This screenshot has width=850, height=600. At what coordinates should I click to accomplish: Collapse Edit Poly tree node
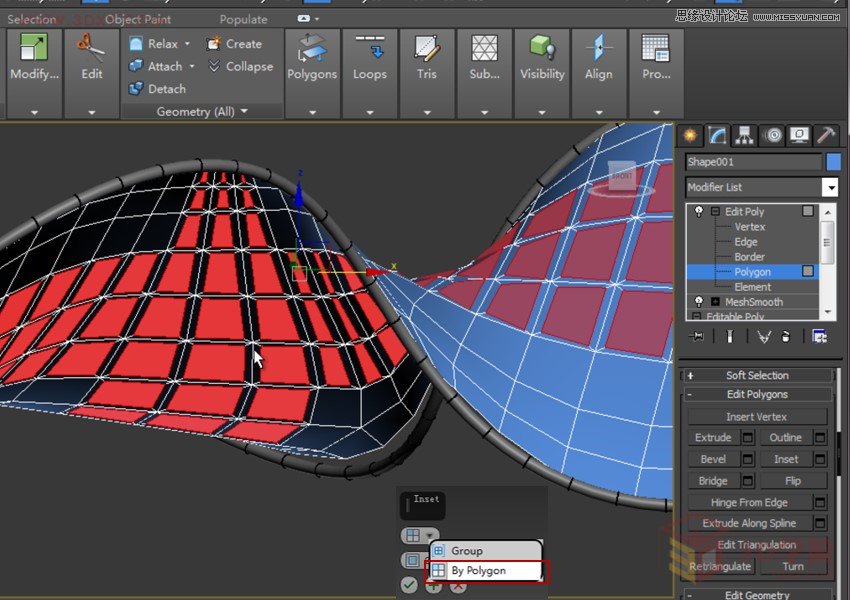pos(715,211)
